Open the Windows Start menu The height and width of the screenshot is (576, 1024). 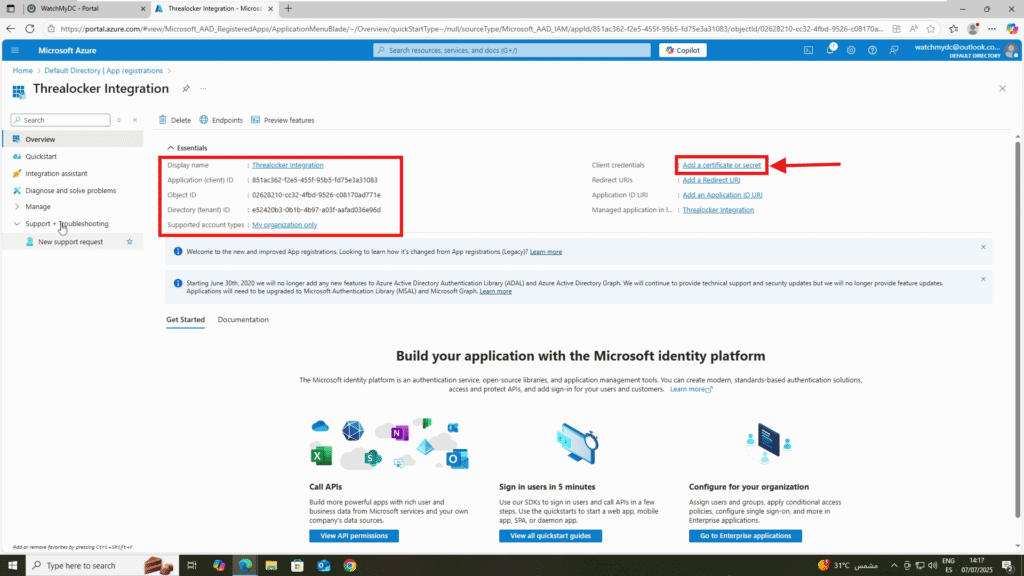point(12,566)
